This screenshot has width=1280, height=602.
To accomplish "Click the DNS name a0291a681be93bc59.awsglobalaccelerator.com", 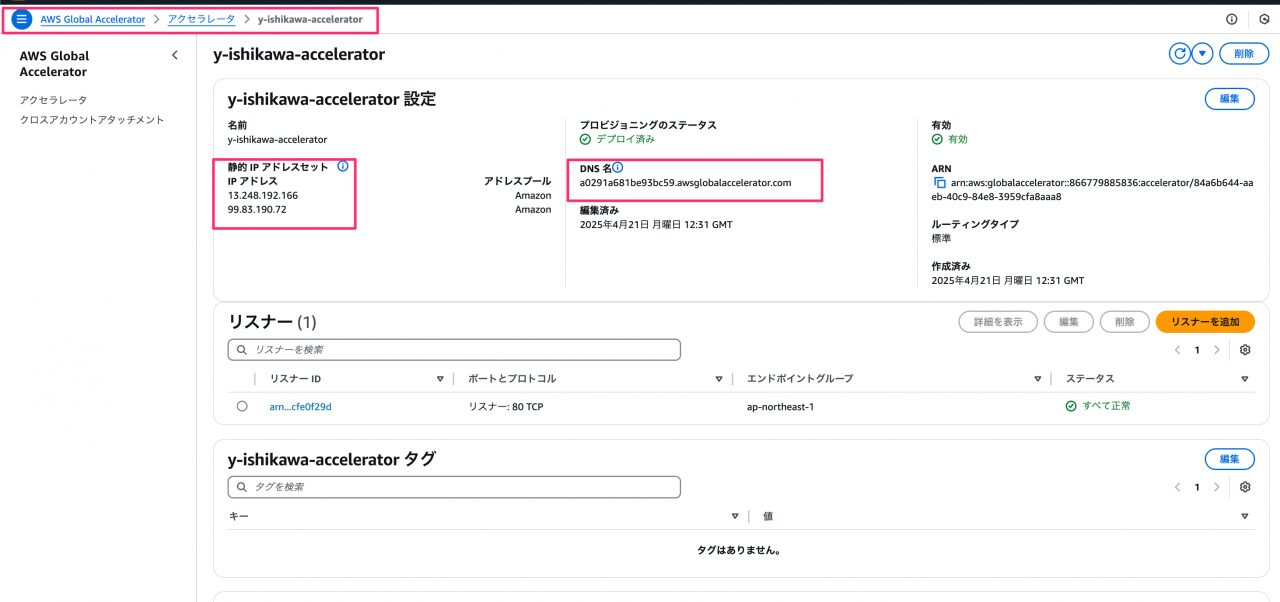I will click(685, 183).
